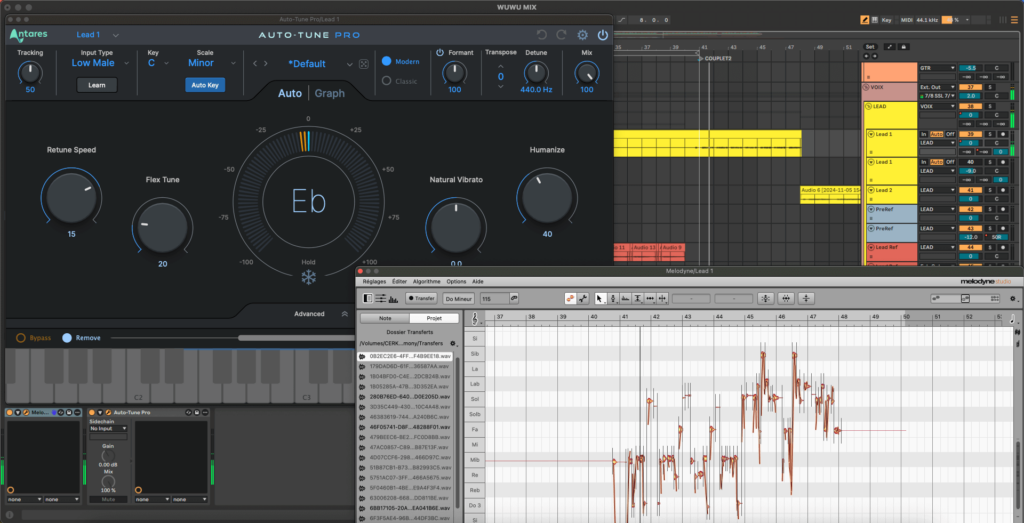This screenshot has width=1024, height=523.
Task: Collapse the LEAD group track
Action: tap(867, 106)
